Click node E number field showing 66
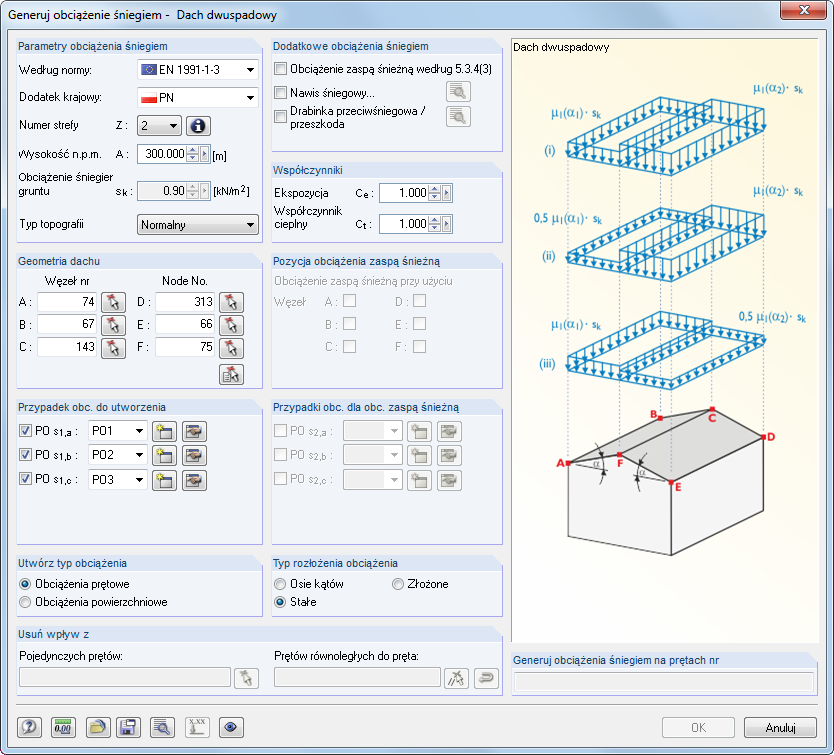Image resolution: width=834 pixels, height=755 pixels. pyautogui.click(x=185, y=325)
